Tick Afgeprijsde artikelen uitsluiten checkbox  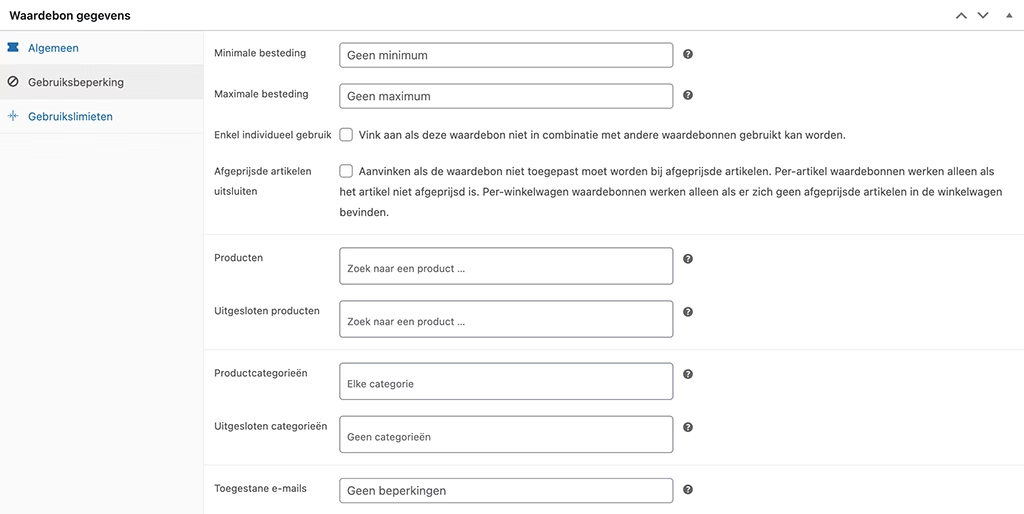[x=346, y=171]
